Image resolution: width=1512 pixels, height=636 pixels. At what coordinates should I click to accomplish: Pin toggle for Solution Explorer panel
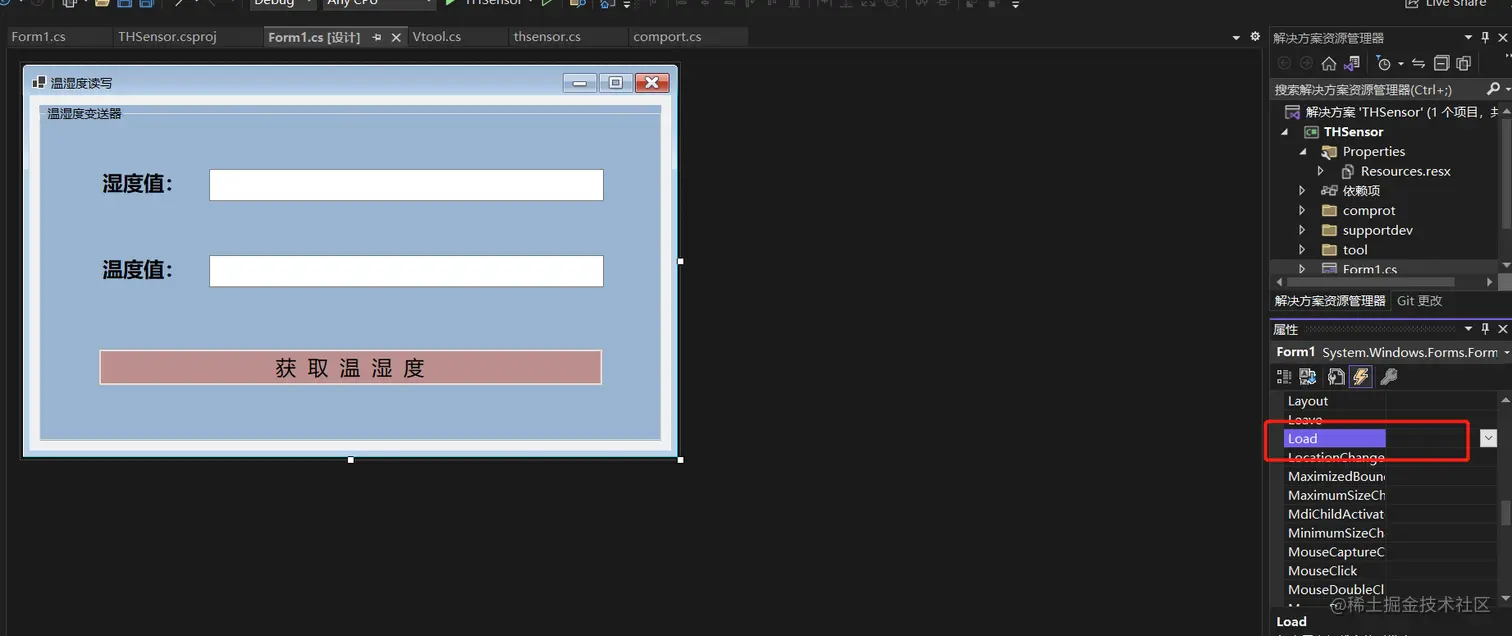[x=1486, y=38]
